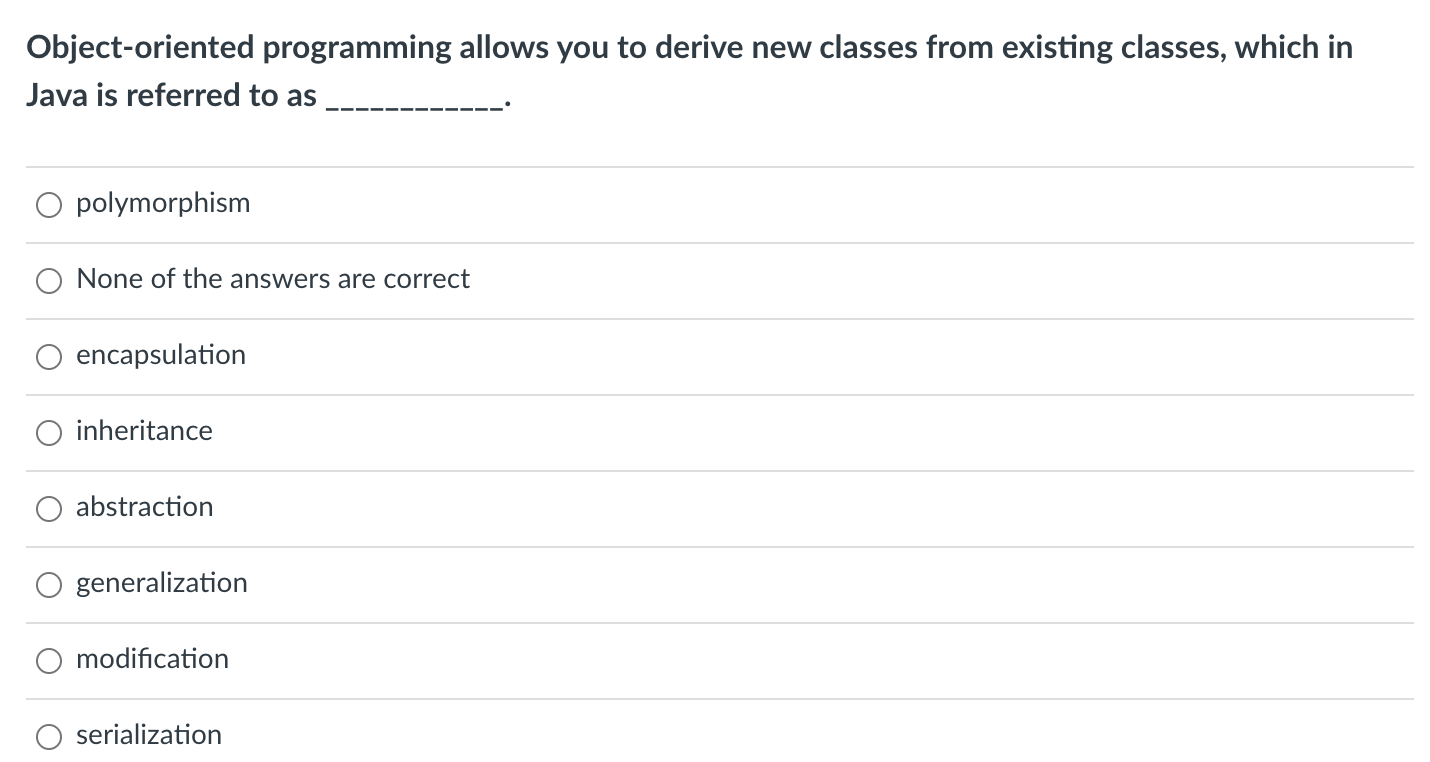Viewport: 1430px width, 762px height.
Task: Click the 'None of the answers are correct' label
Action: pyautogui.click(x=273, y=279)
